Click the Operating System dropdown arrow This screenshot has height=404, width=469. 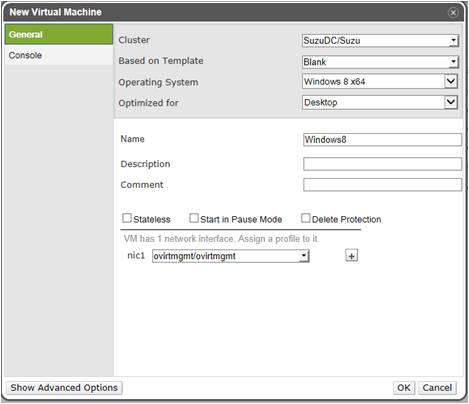coord(451,81)
